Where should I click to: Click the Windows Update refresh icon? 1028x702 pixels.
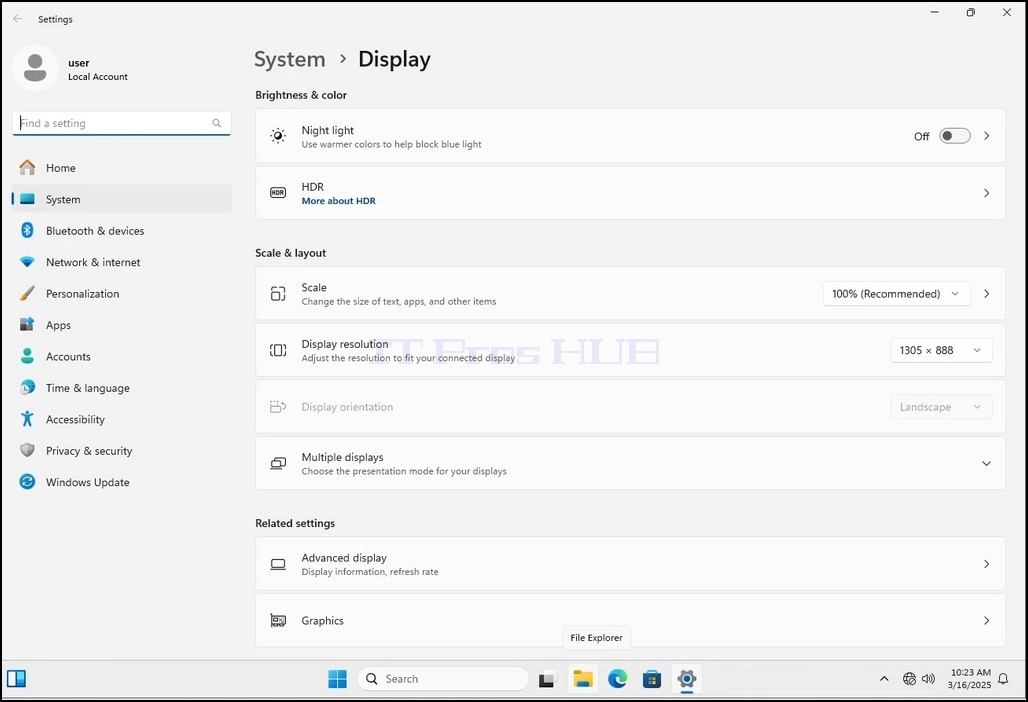27,482
